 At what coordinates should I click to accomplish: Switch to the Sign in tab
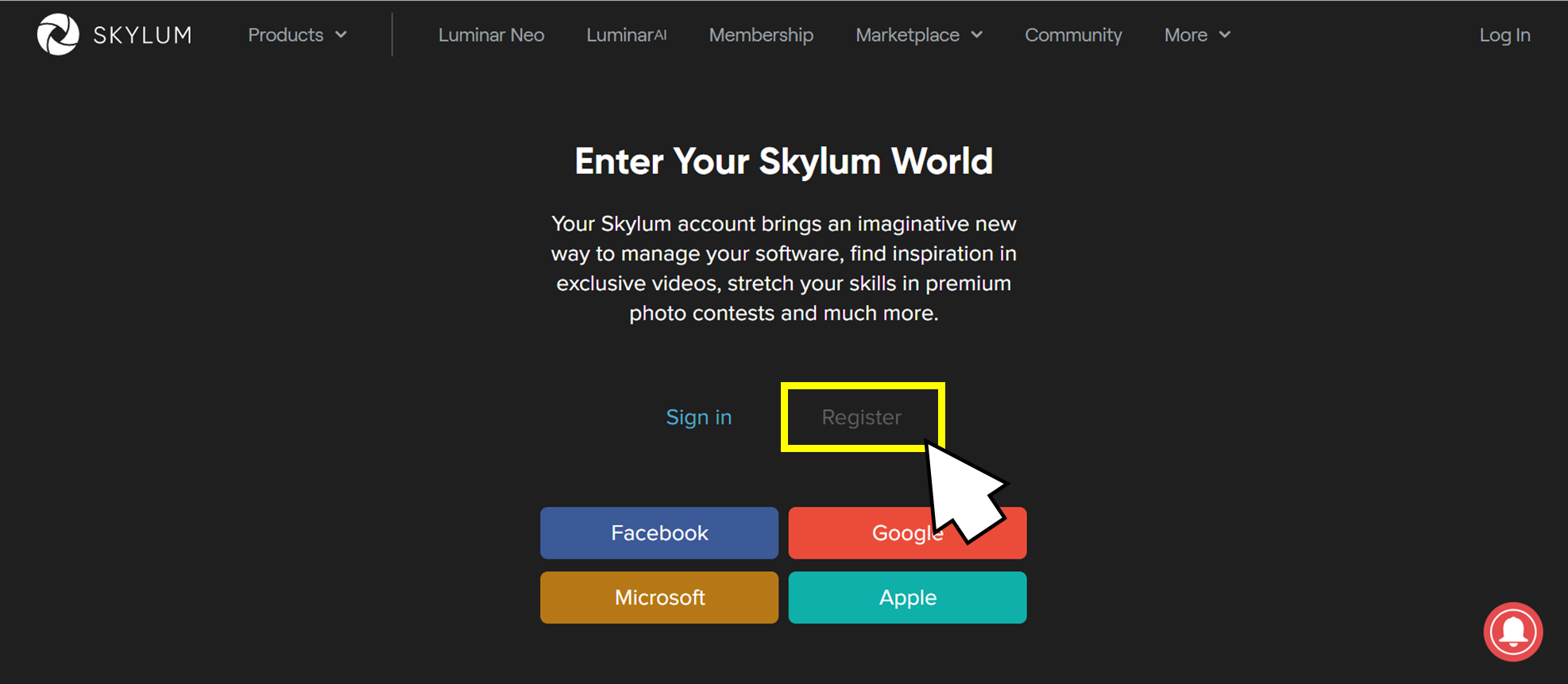[699, 417]
